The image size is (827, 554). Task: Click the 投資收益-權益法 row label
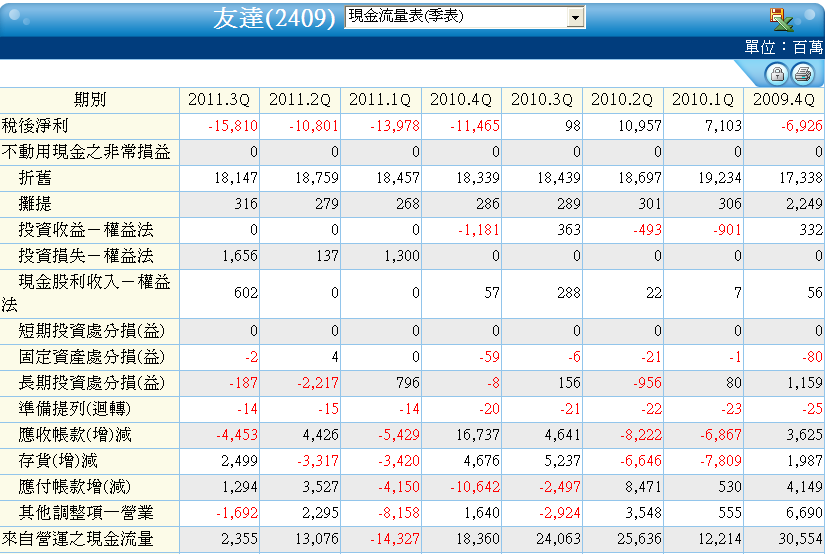coord(86,230)
